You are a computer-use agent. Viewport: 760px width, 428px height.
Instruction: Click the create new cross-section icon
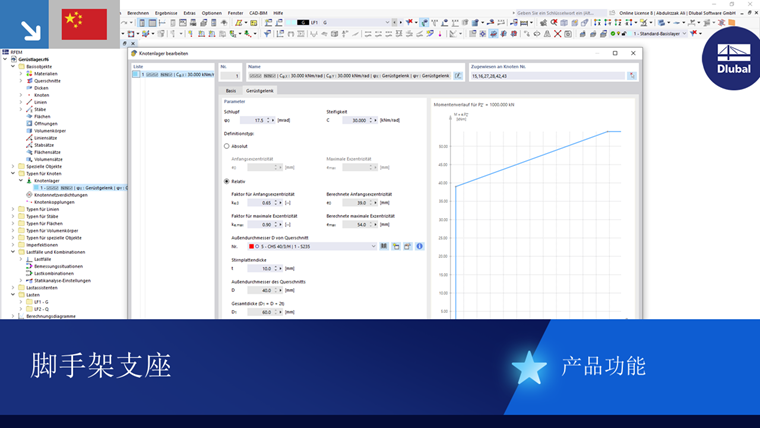[396, 246]
